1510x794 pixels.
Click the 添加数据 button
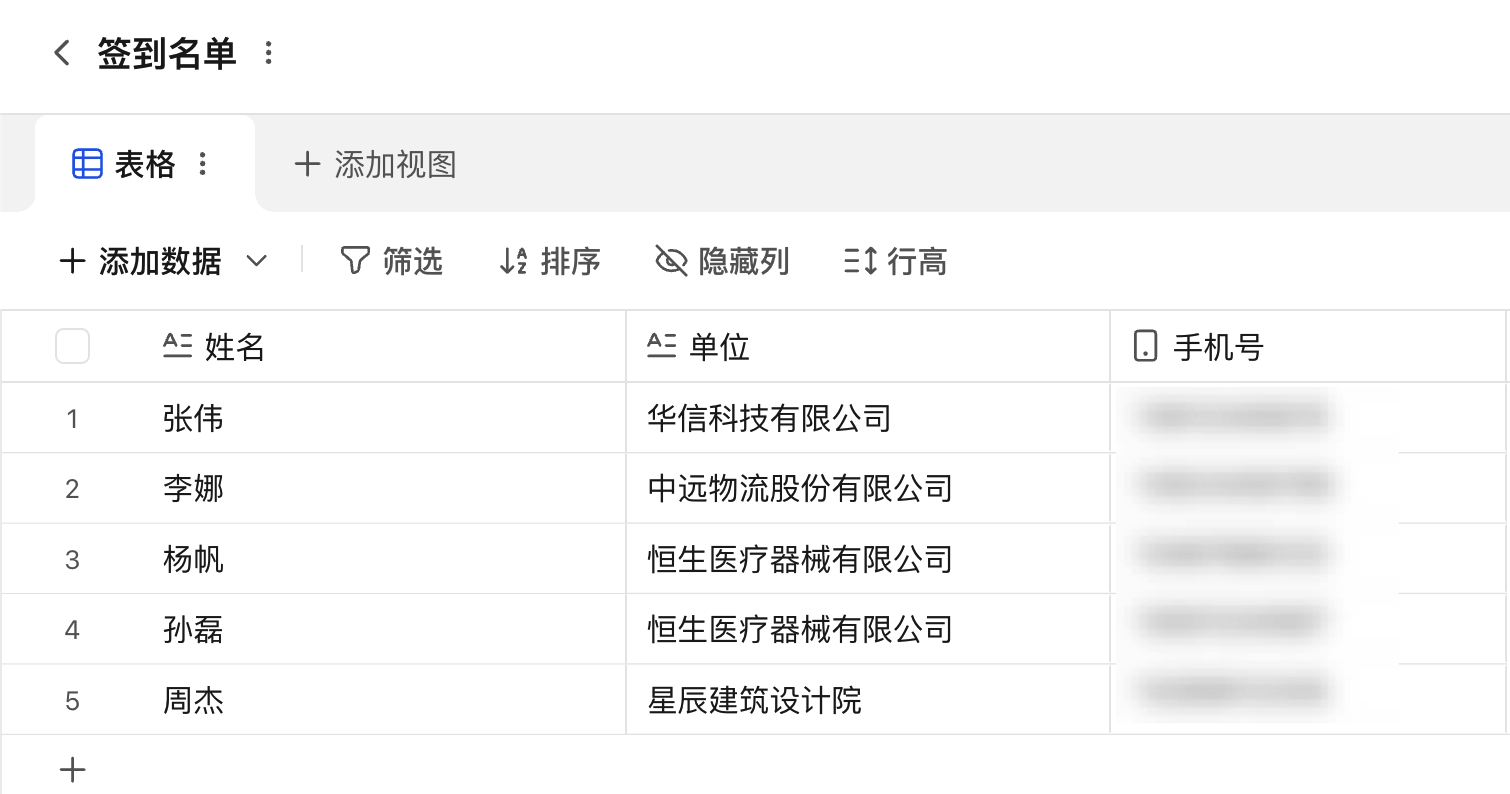(141, 262)
